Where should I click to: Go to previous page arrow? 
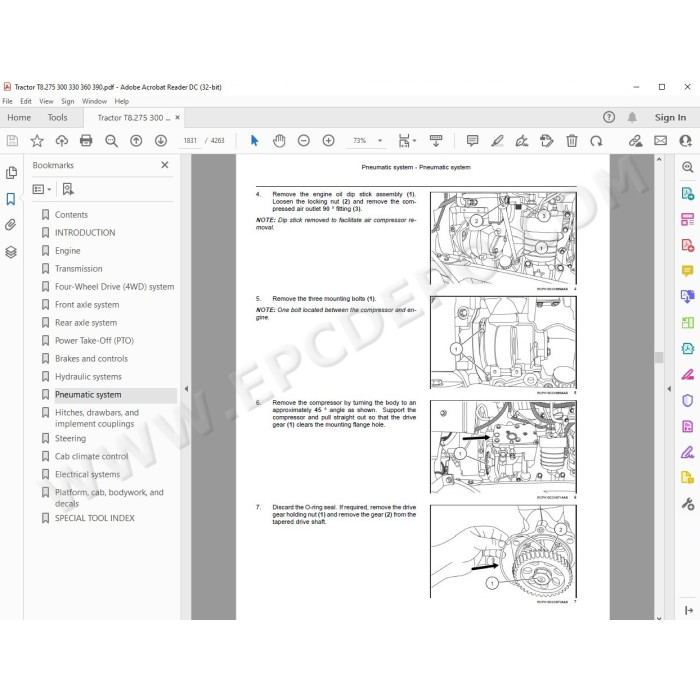[x=136, y=141]
